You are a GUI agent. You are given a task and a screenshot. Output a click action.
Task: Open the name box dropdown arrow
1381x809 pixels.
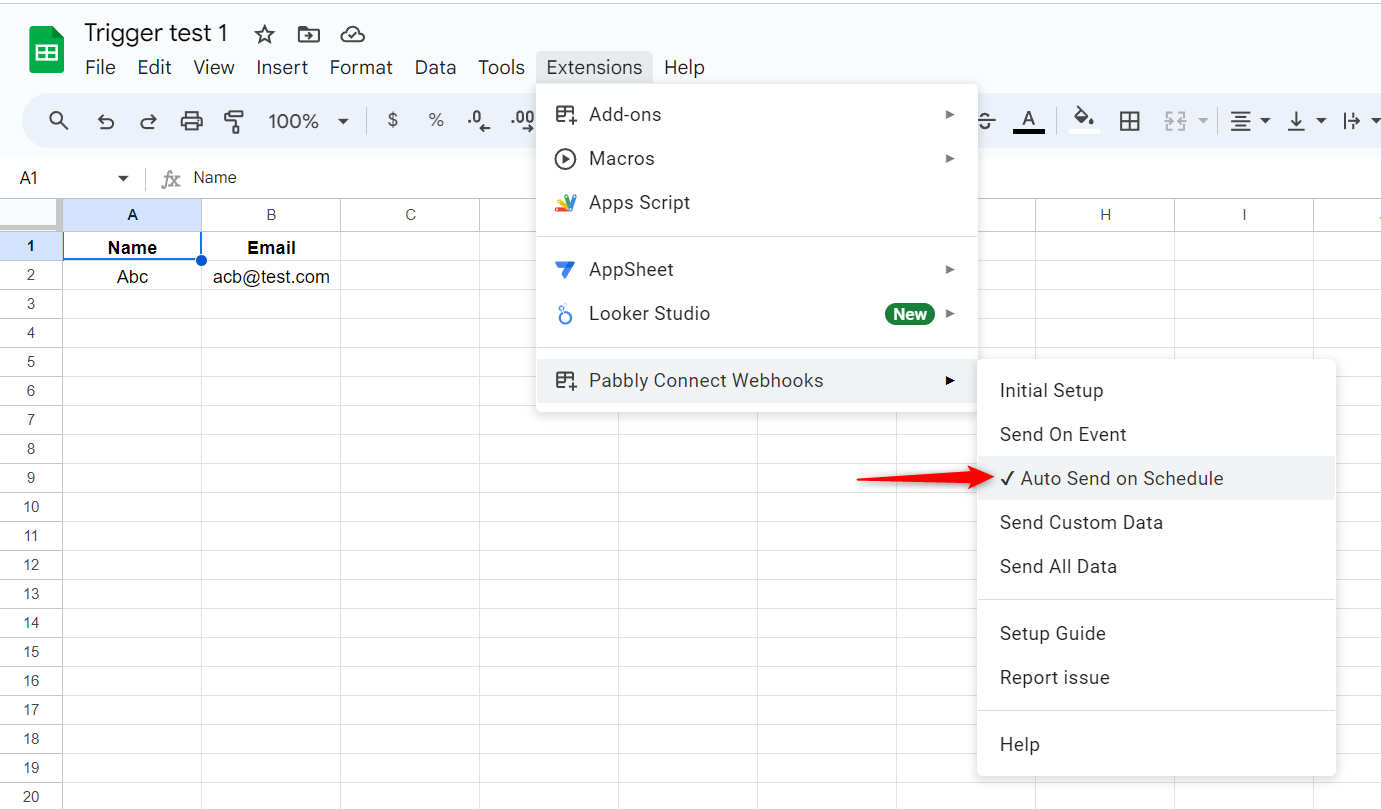pos(123,179)
